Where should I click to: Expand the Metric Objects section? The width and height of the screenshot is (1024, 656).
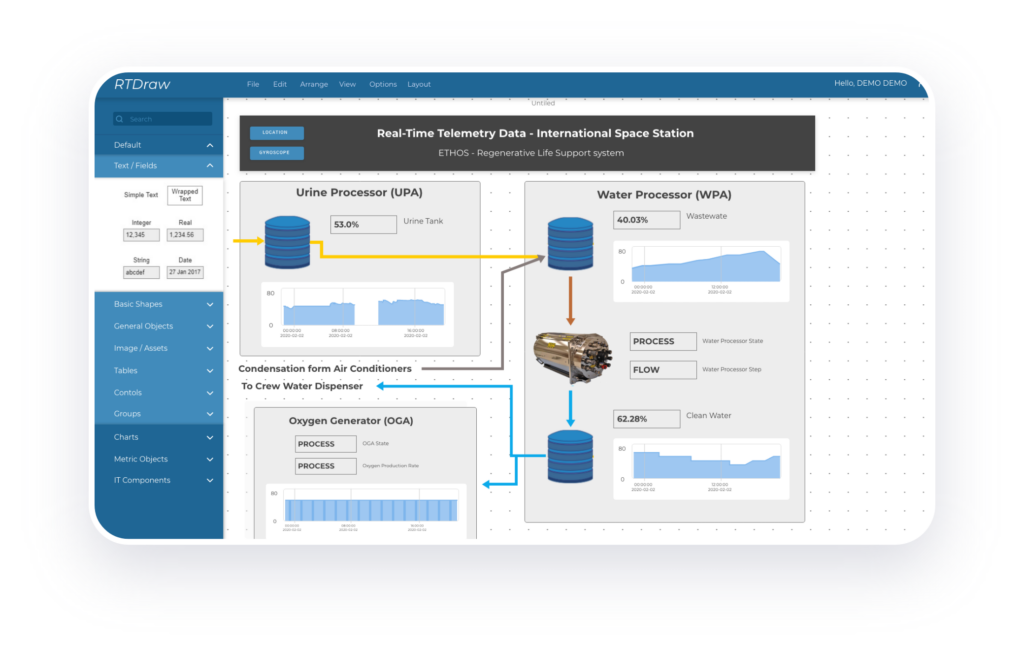pos(159,459)
